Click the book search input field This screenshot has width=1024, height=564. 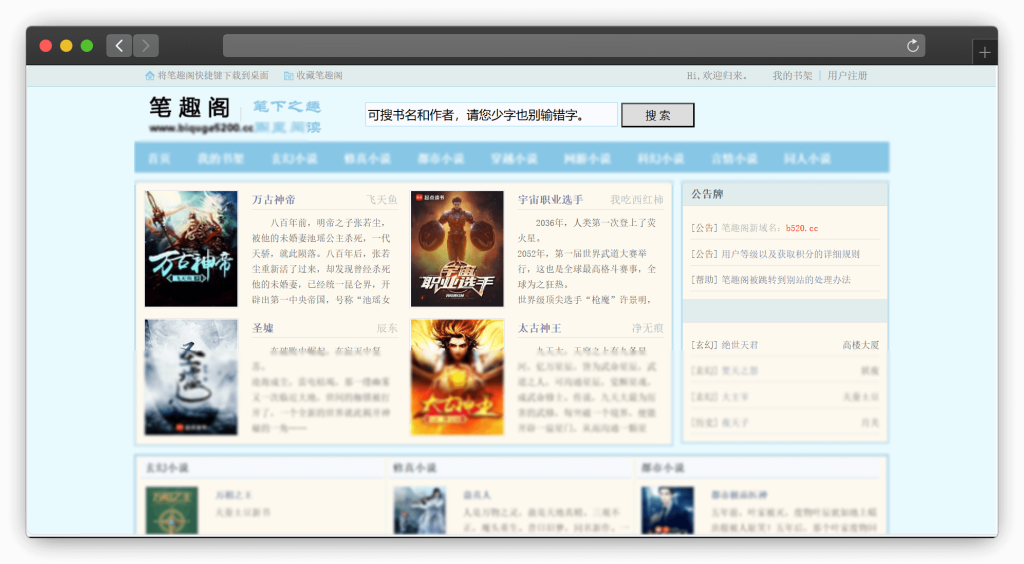coord(490,115)
